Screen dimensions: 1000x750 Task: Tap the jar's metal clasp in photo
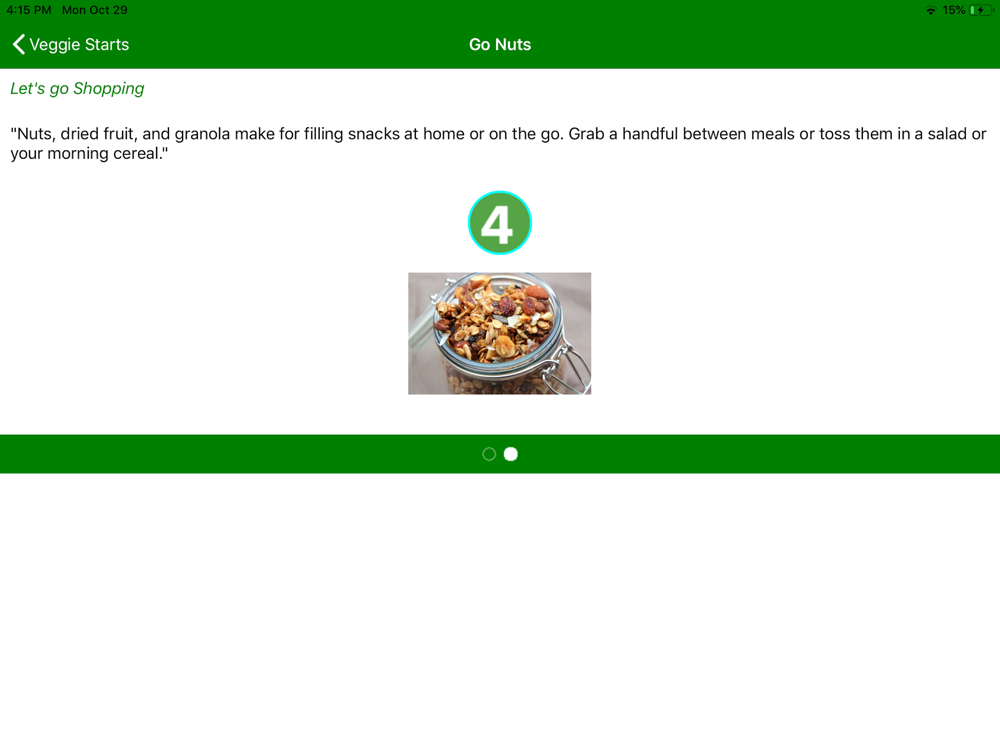568,369
